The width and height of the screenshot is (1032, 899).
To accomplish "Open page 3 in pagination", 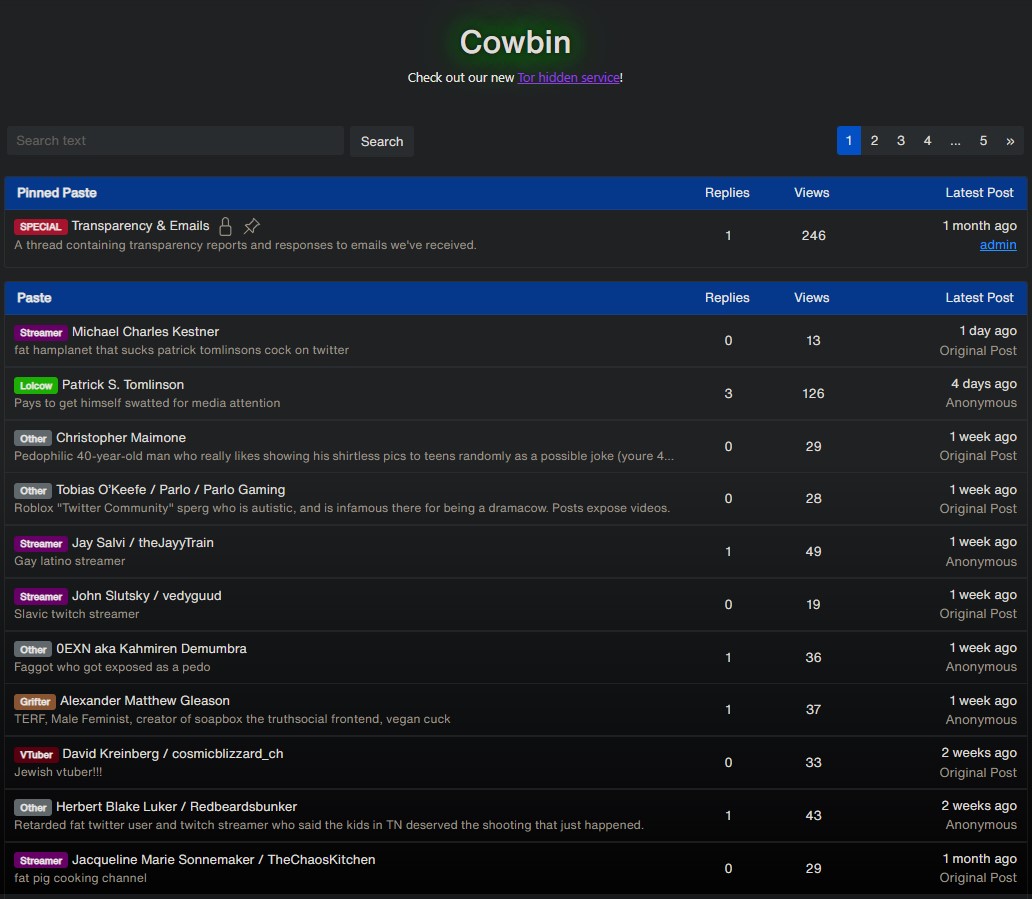I will 900,141.
